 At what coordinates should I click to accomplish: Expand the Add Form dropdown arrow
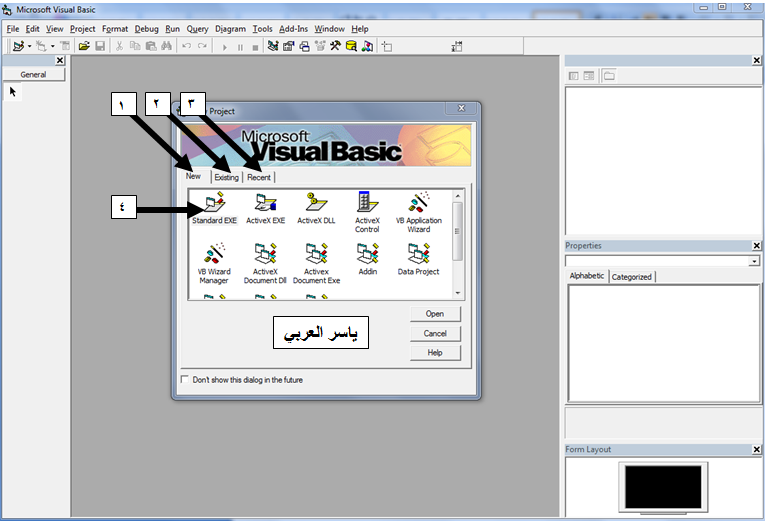[52, 47]
